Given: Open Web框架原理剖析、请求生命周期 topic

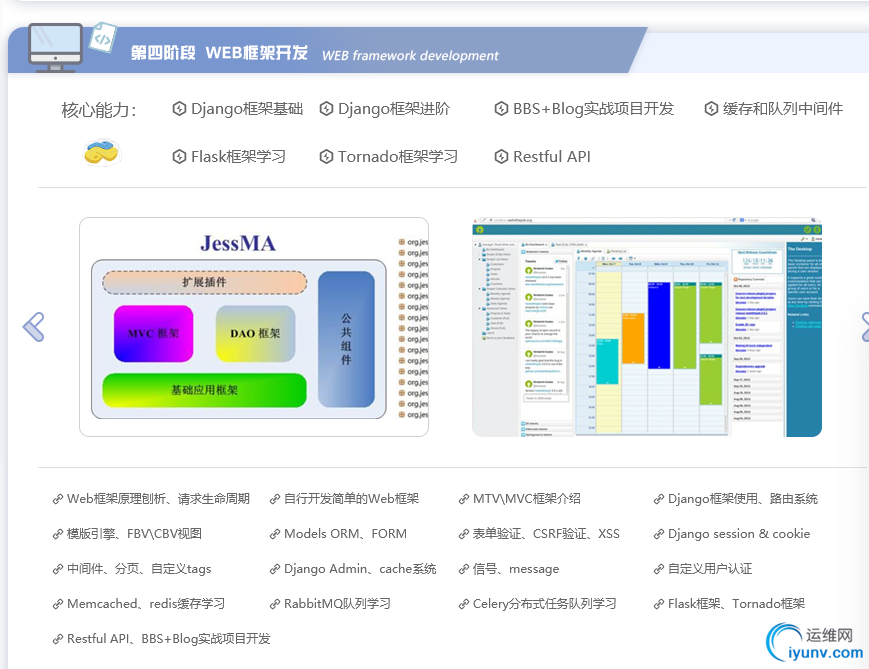Looking at the screenshot, I should (159, 499).
